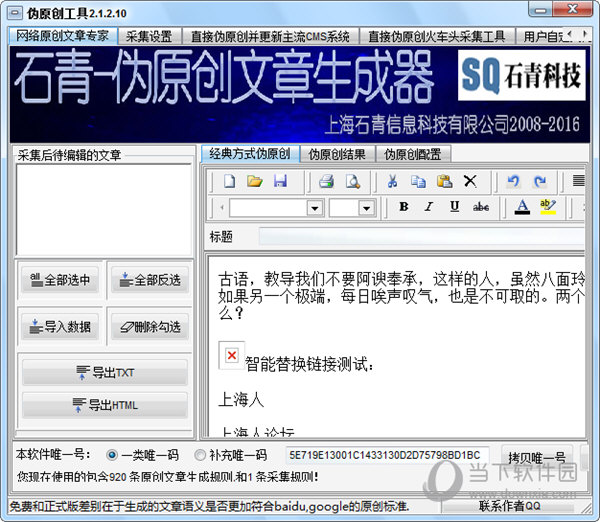
Task: Export articles with 导出TXT button
Action: coord(105,372)
